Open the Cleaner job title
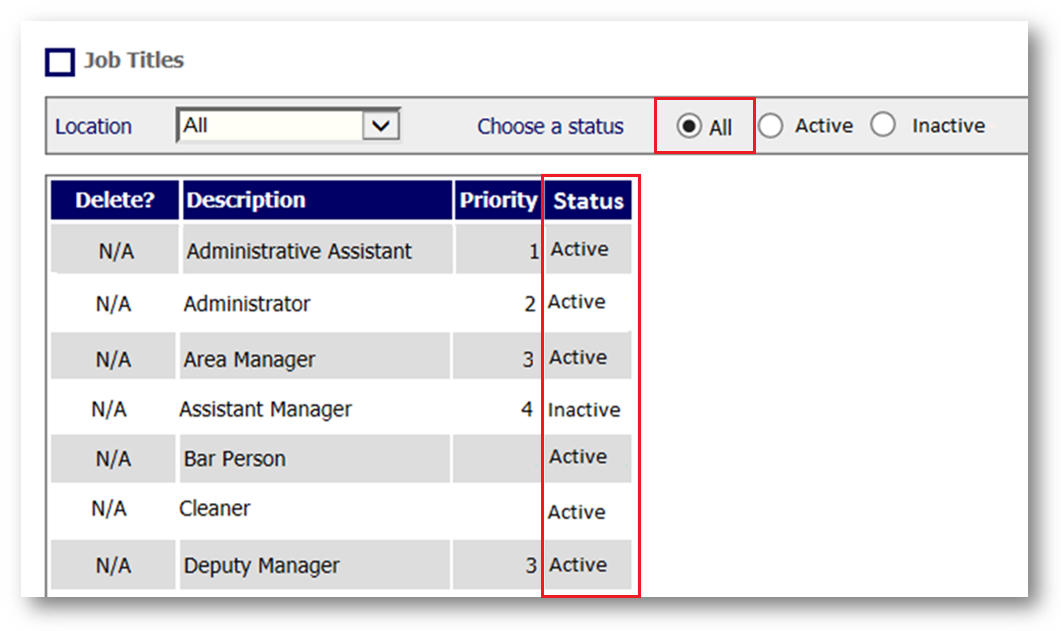Viewport: 1061px width, 631px height. 214,508
